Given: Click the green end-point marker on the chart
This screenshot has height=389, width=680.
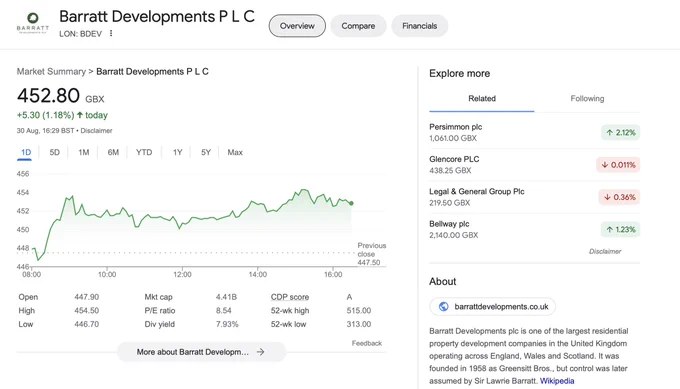Looking at the screenshot, I should point(351,203).
